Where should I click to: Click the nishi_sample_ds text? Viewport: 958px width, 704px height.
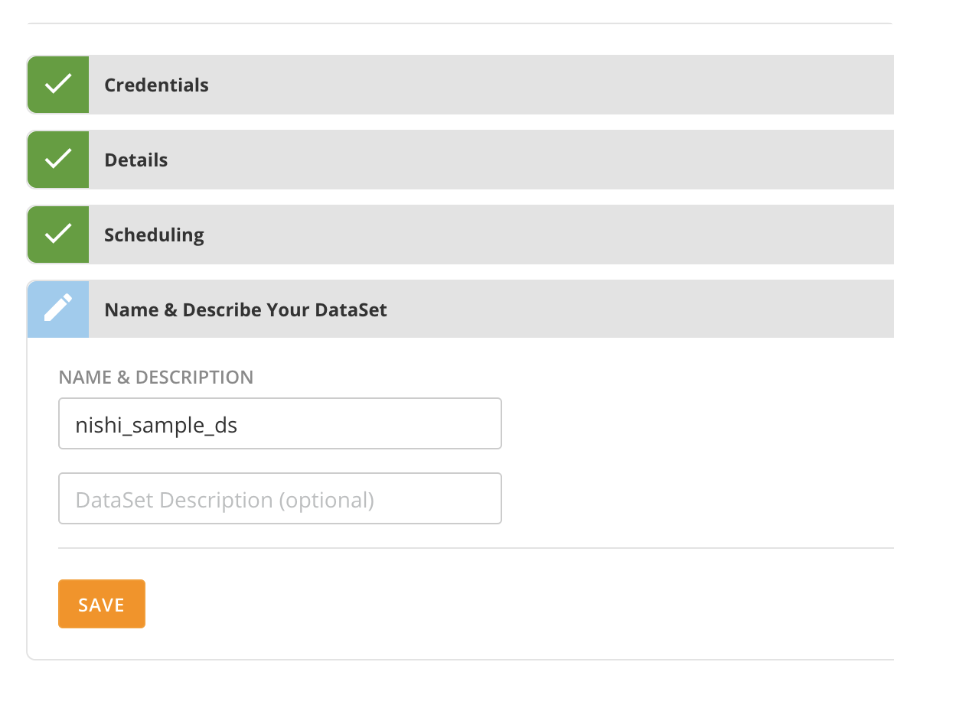tap(156, 424)
